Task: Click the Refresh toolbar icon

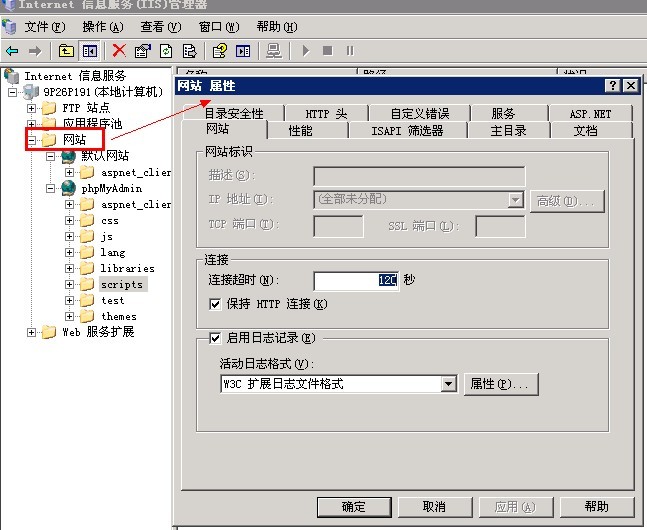Action: click(166, 50)
